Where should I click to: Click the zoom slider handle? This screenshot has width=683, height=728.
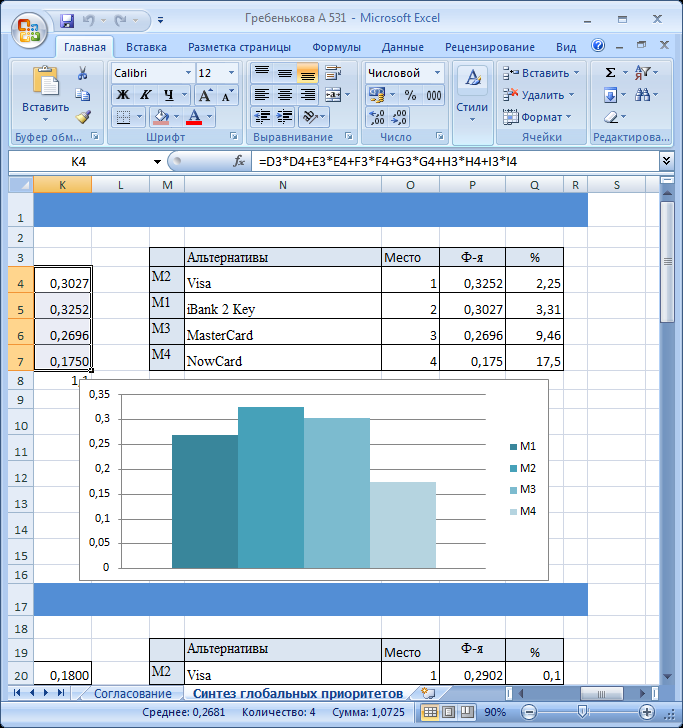tap(583, 711)
